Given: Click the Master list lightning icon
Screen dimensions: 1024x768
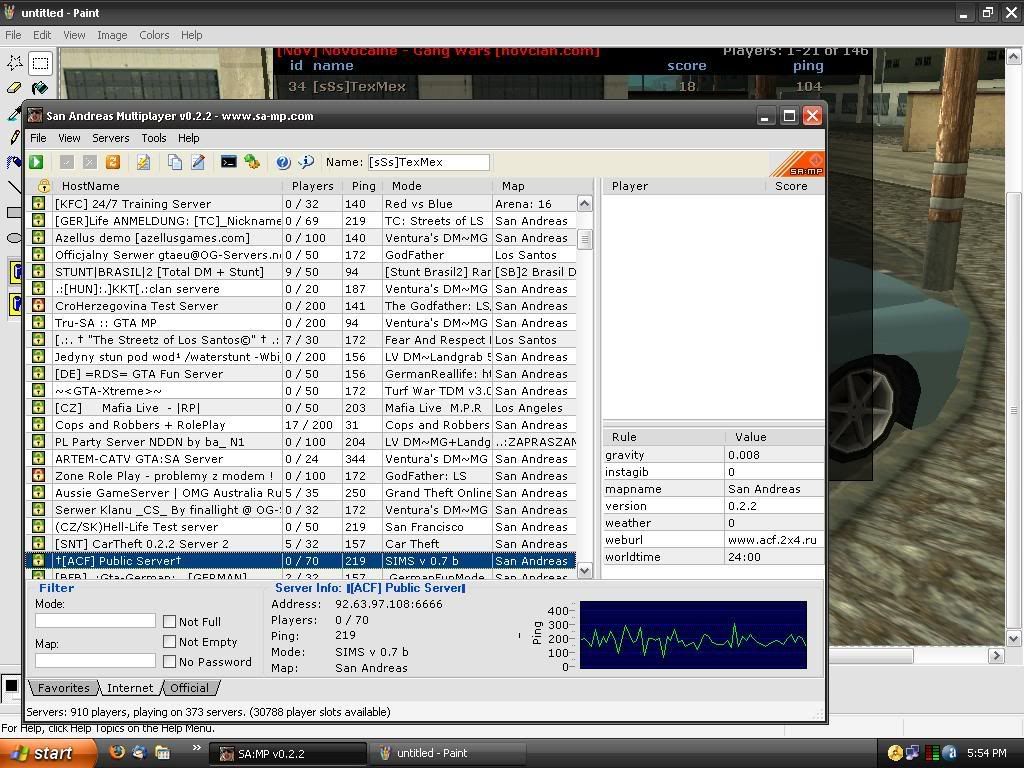Looking at the screenshot, I should coord(143,162).
